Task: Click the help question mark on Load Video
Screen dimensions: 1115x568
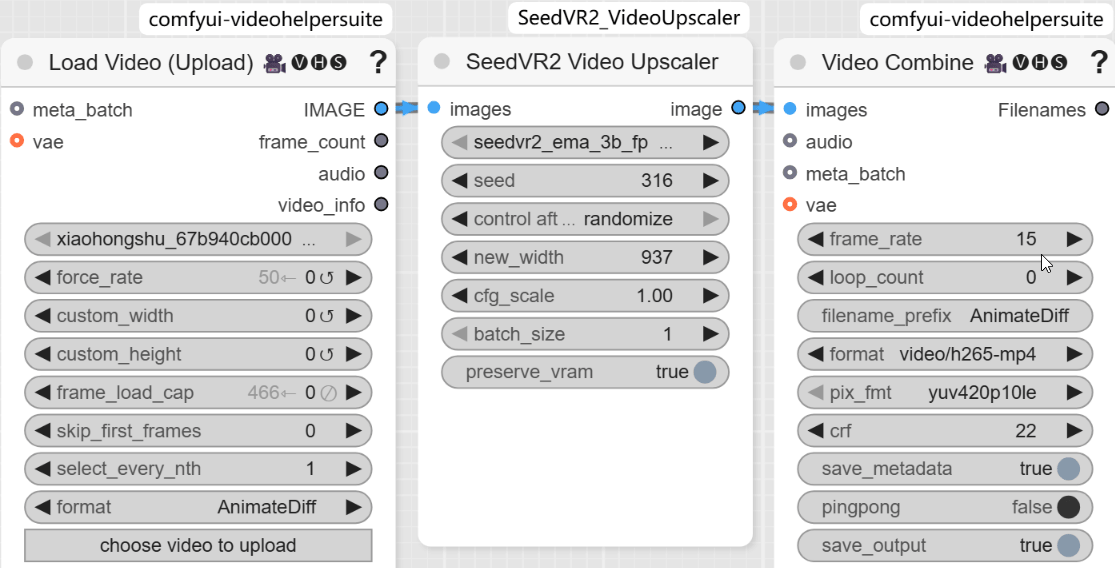Action: pos(378,63)
